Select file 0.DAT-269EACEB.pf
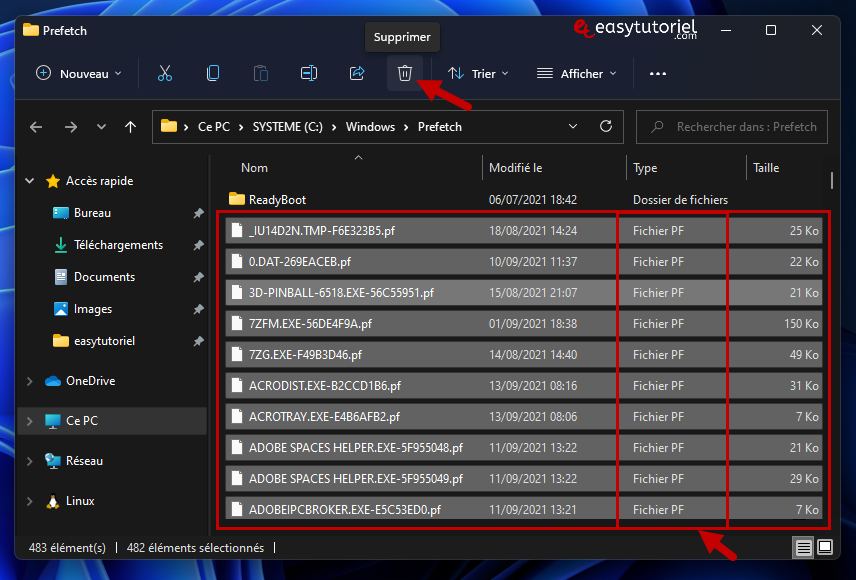 [x=524, y=262]
